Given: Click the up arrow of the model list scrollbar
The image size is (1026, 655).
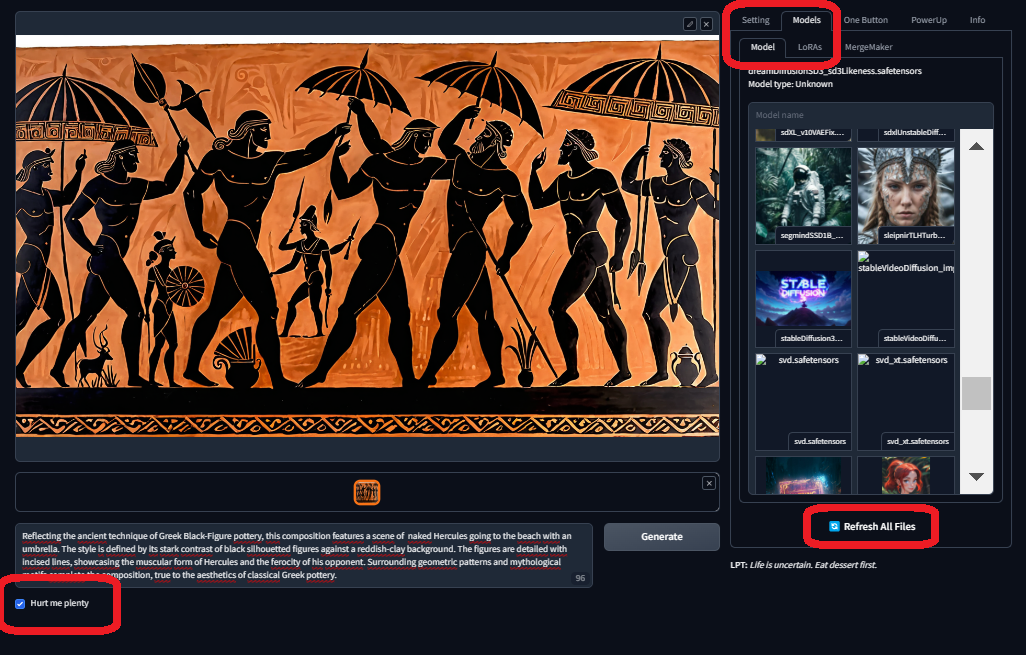Looking at the screenshot, I should (x=976, y=146).
